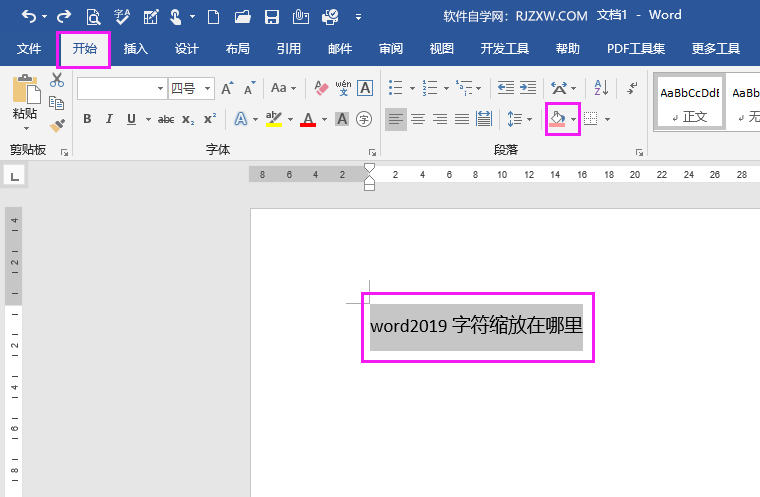The width and height of the screenshot is (760, 497).
Task: Open the font name combo box dropdown
Action: pos(160,88)
